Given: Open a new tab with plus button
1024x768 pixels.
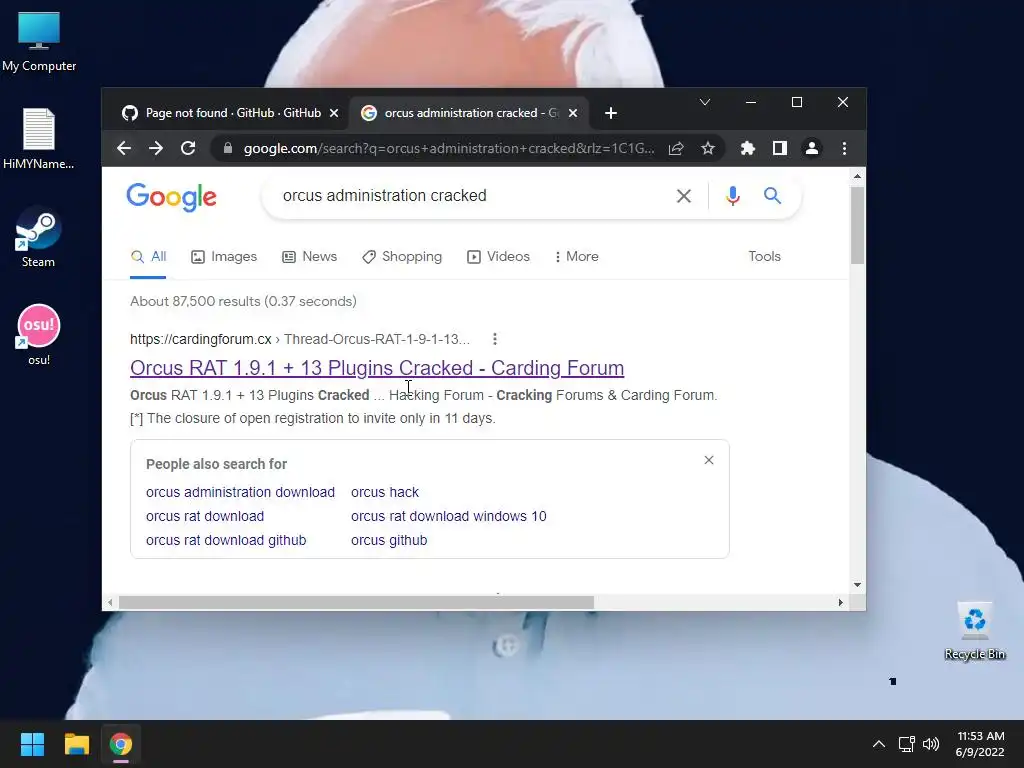Looking at the screenshot, I should 611,114.
